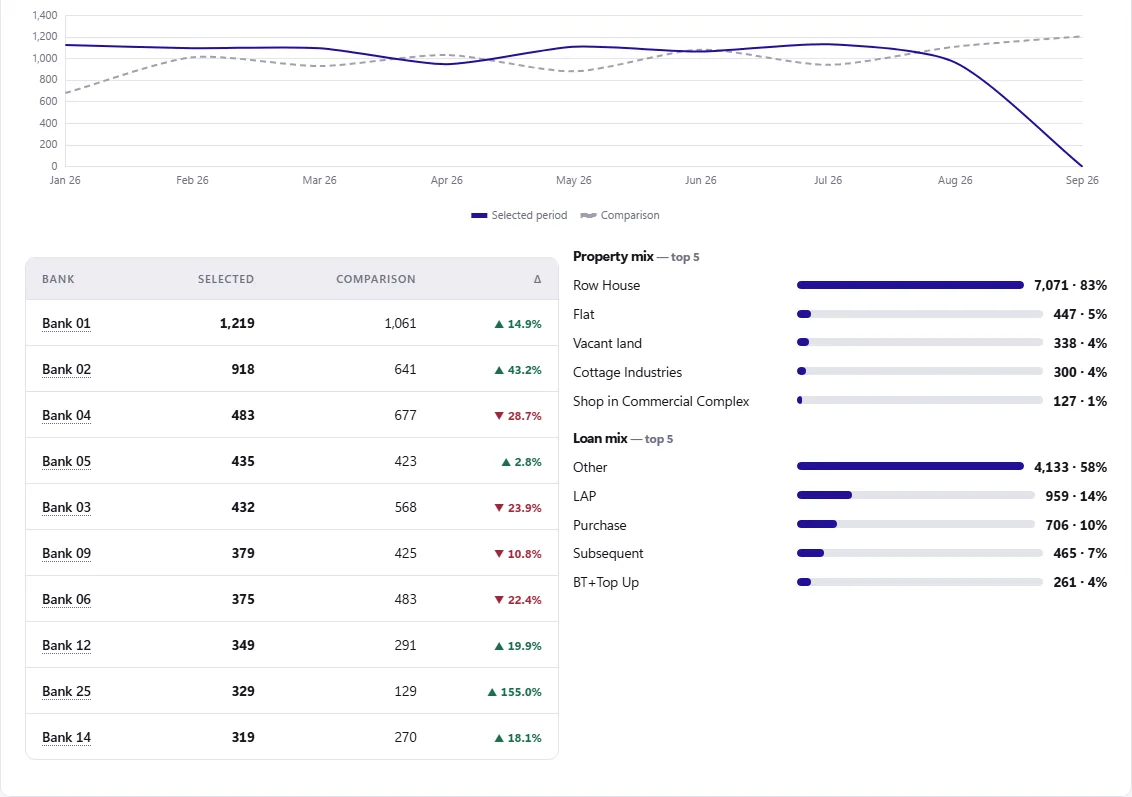
Task: Click the Vacant land property bar
Action: coord(920,342)
